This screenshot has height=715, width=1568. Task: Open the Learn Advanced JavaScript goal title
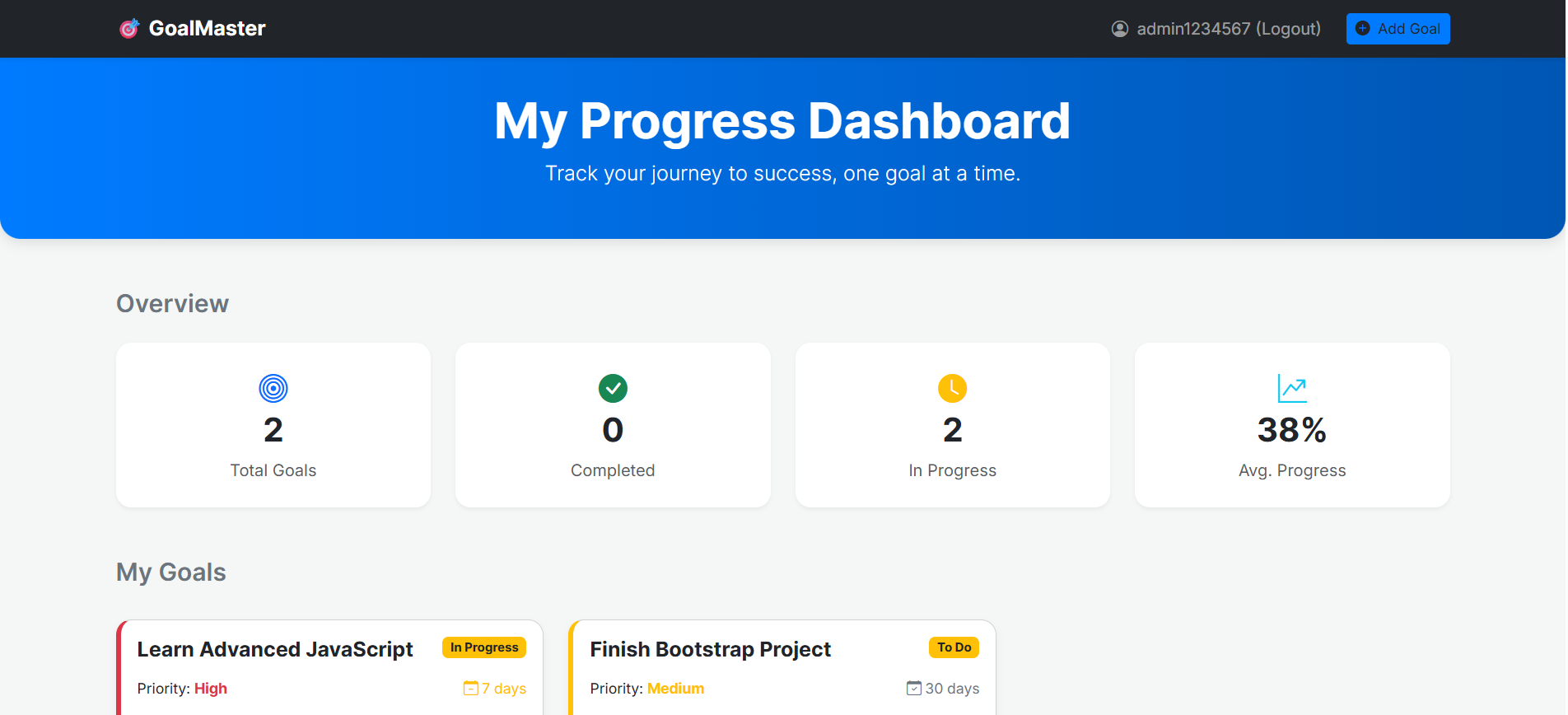pos(275,649)
